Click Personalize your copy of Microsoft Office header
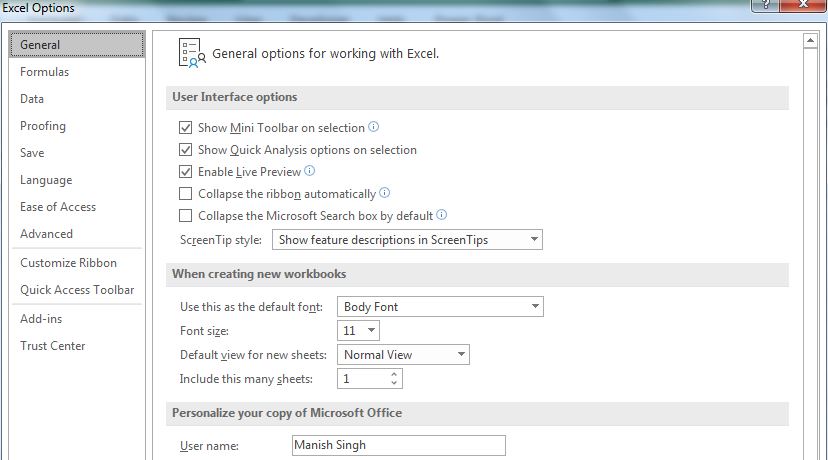The image size is (828, 460). coord(477,413)
